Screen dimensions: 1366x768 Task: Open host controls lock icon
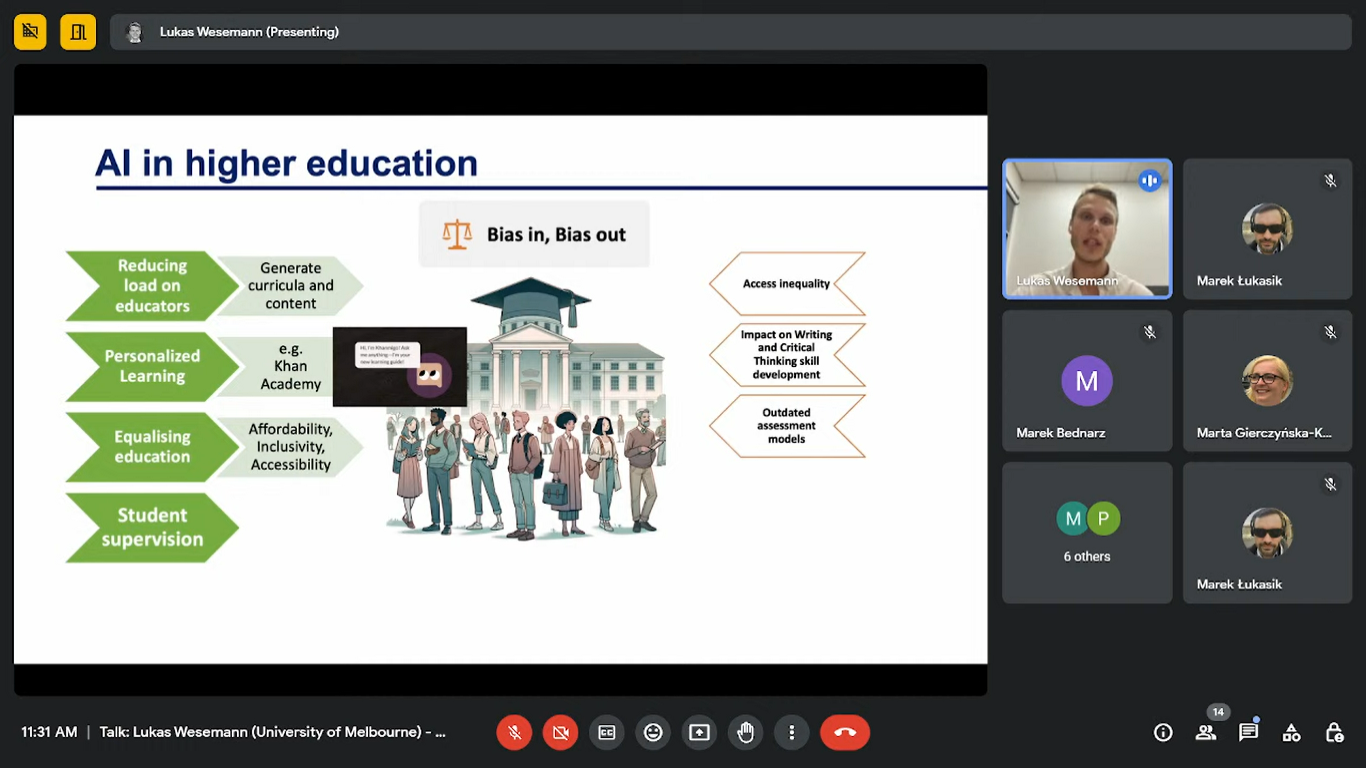(1334, 732)
